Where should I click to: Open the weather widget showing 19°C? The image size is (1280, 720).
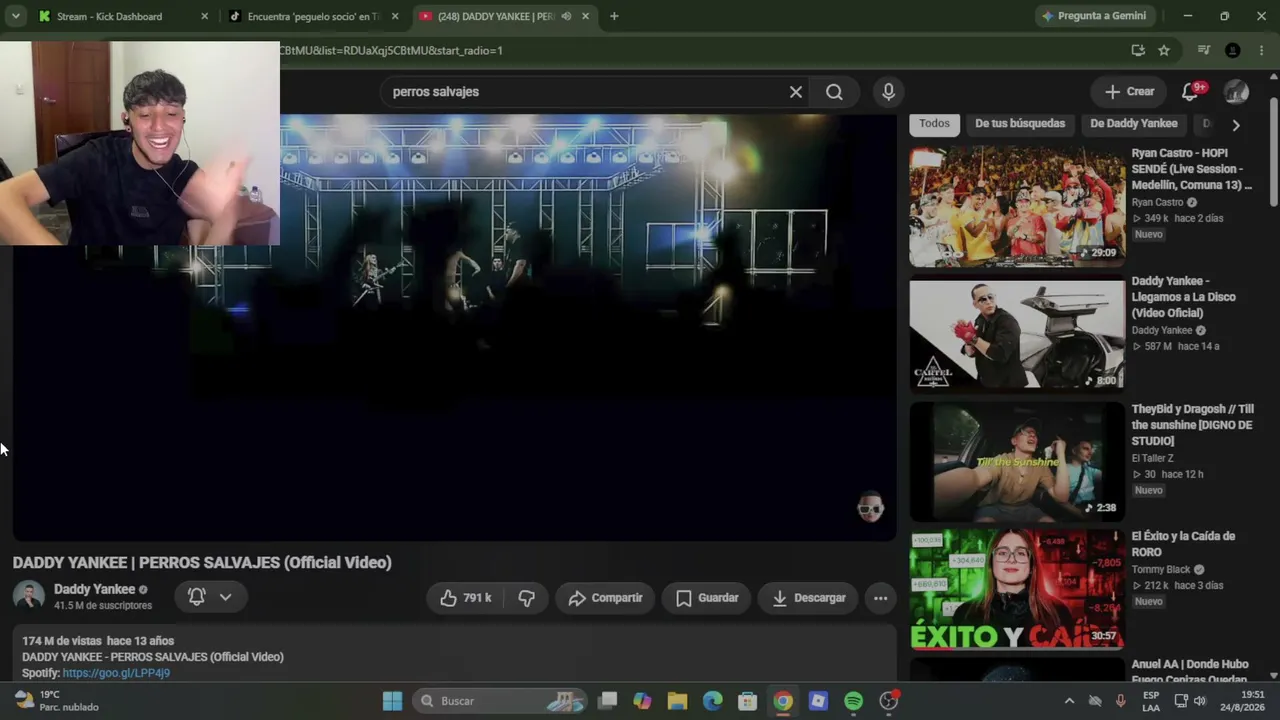[57, 701]
